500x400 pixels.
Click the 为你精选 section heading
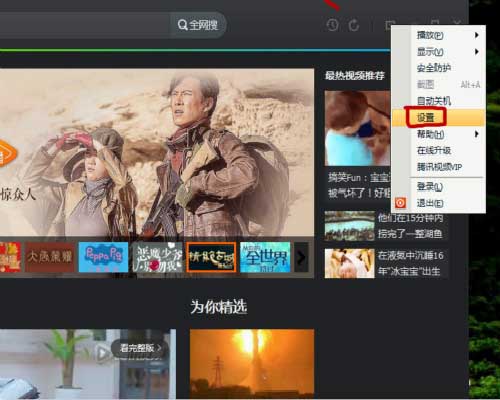tap(219, 306)
